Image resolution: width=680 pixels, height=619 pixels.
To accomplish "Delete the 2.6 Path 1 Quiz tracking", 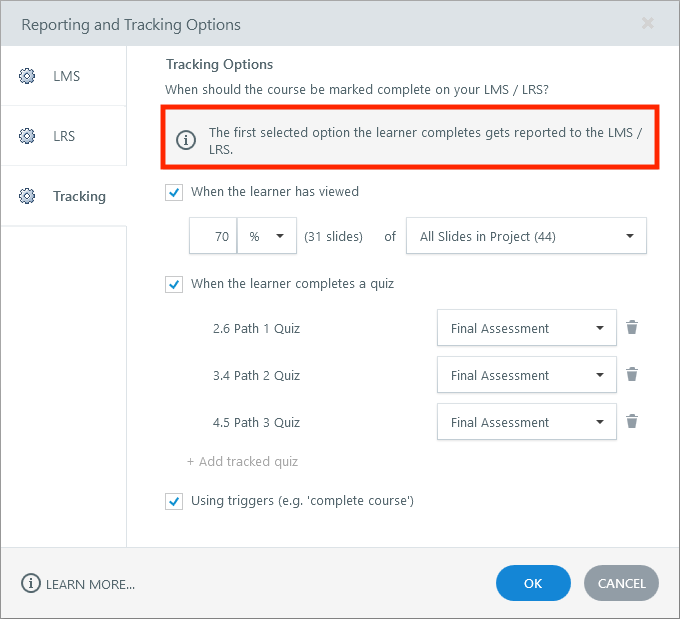I will 632,327.
